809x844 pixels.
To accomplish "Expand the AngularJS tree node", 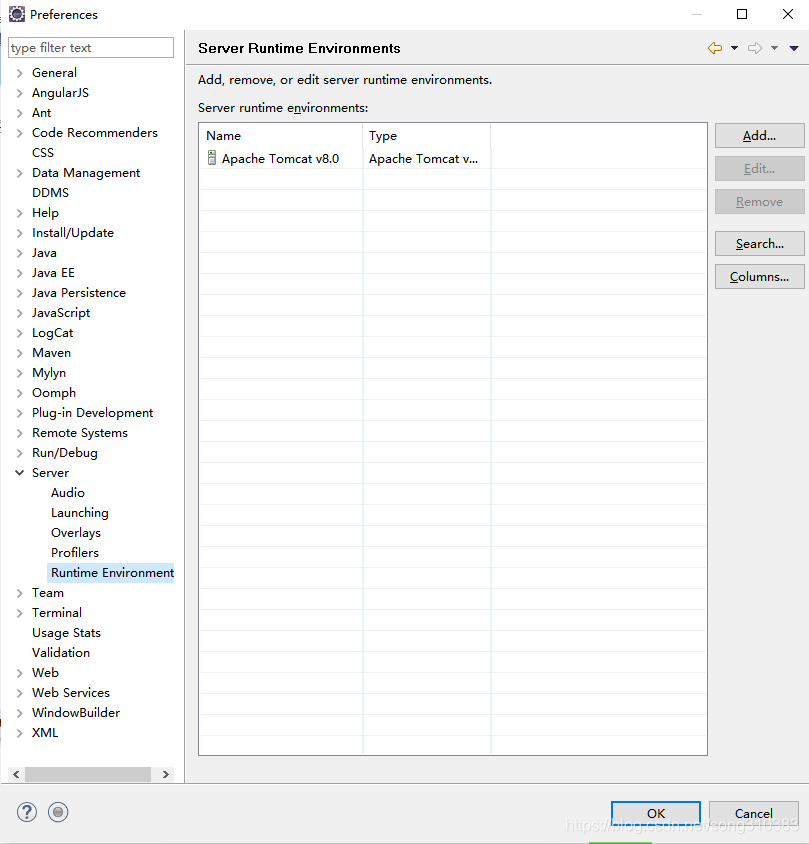I will tap(19, 93).
